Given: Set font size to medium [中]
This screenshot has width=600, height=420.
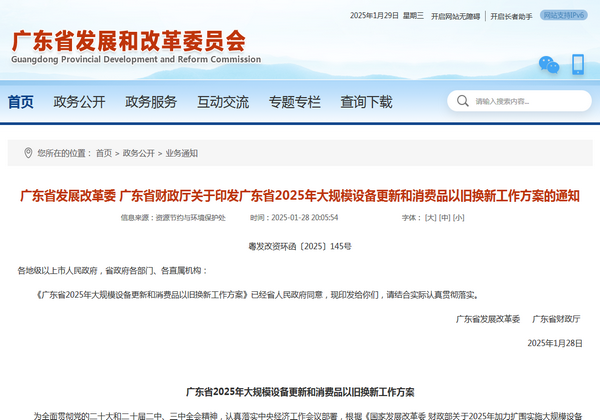Looking at the screenshot, I should [444, 217].
